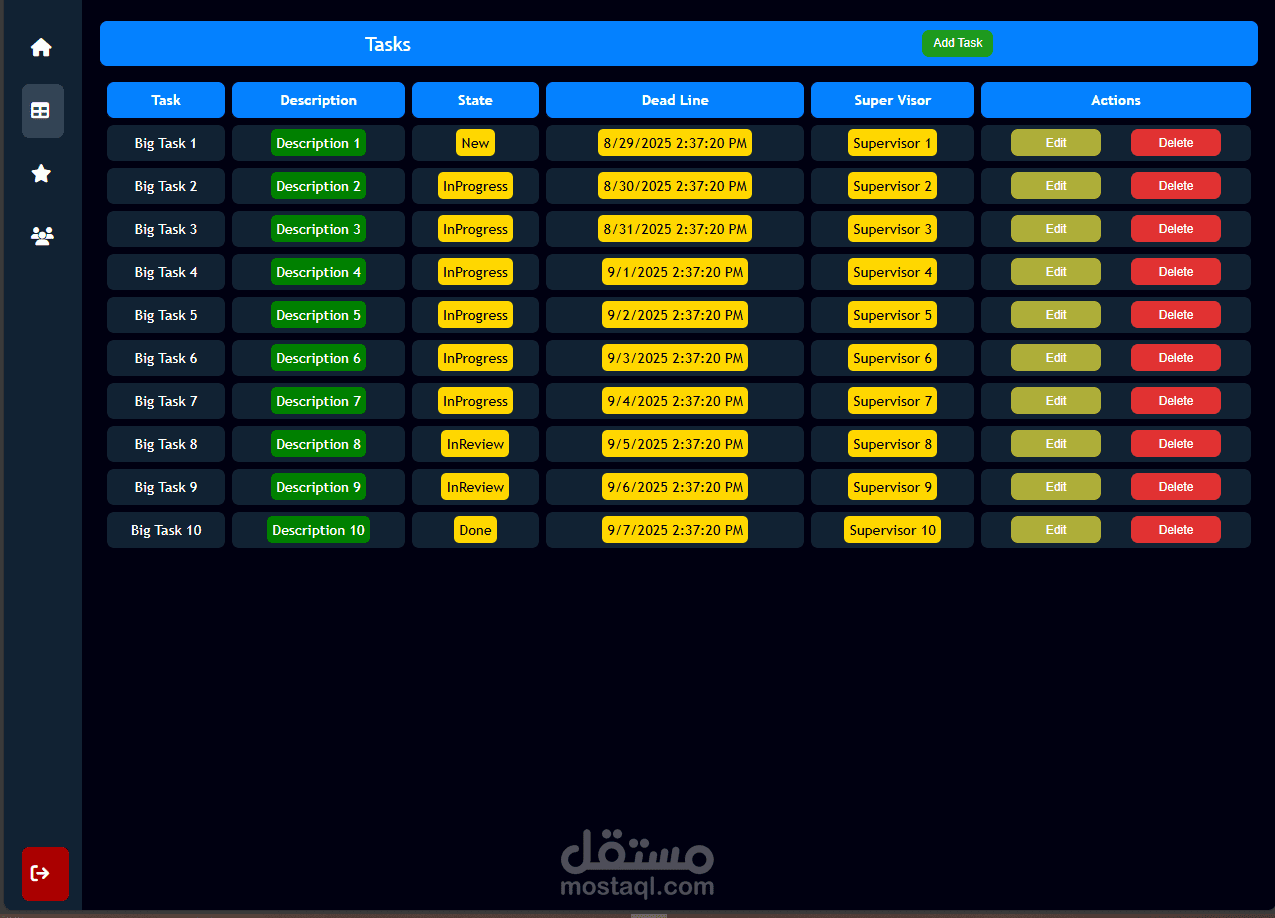Click deadline 9/7/2025 2:37:20 PM
This screenshot has height=918, width=1275.
(x=675, y=530)
